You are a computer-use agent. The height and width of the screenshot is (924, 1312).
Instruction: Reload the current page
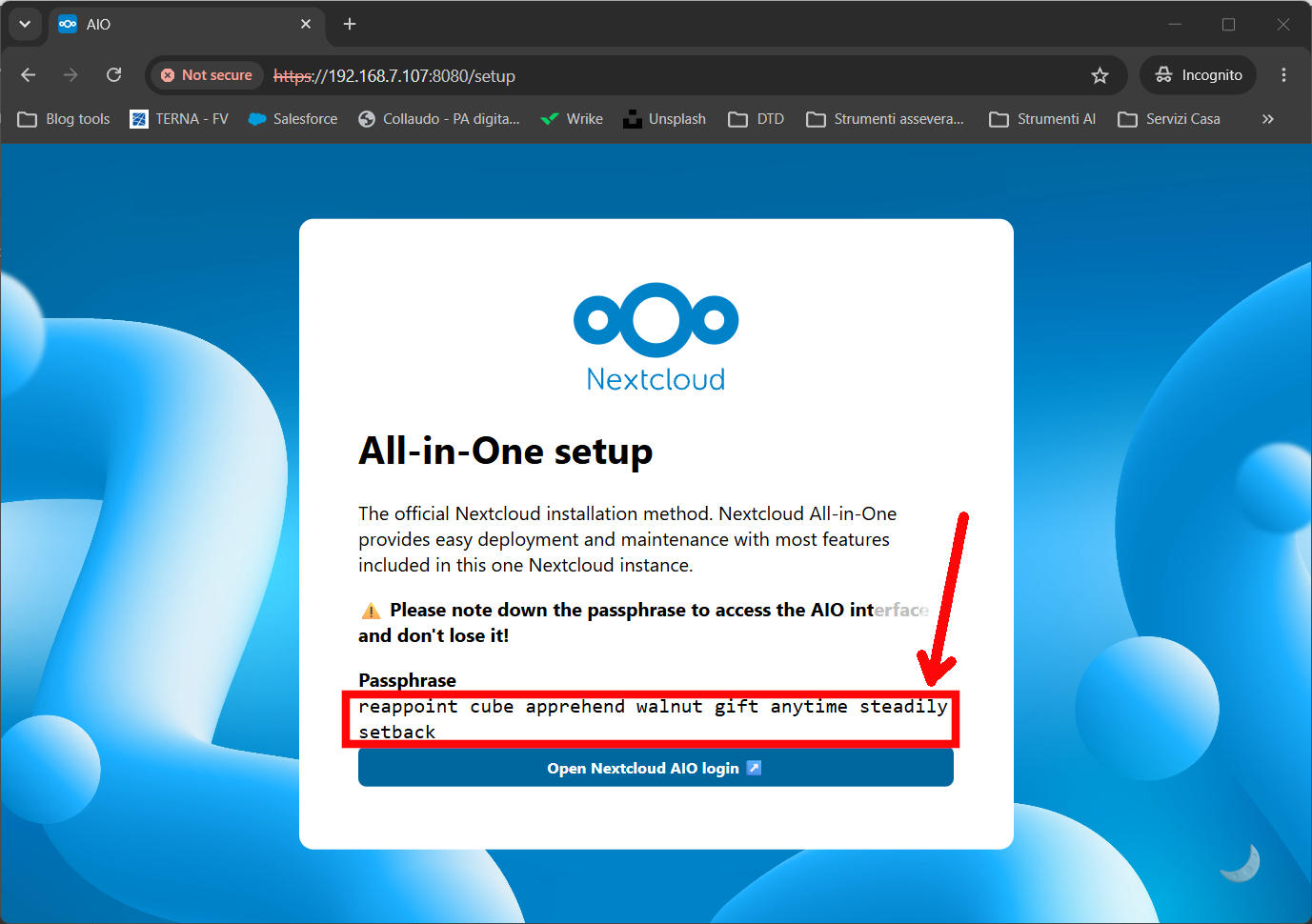(114, 75)
